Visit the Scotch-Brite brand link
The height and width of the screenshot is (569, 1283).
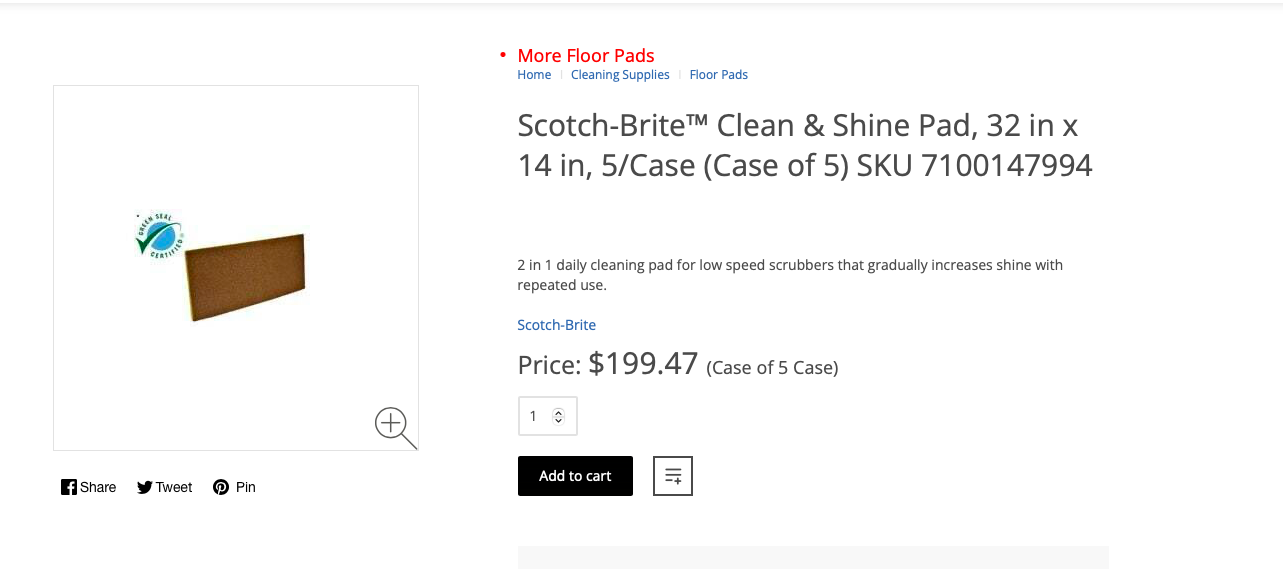(x=556, y=325)
